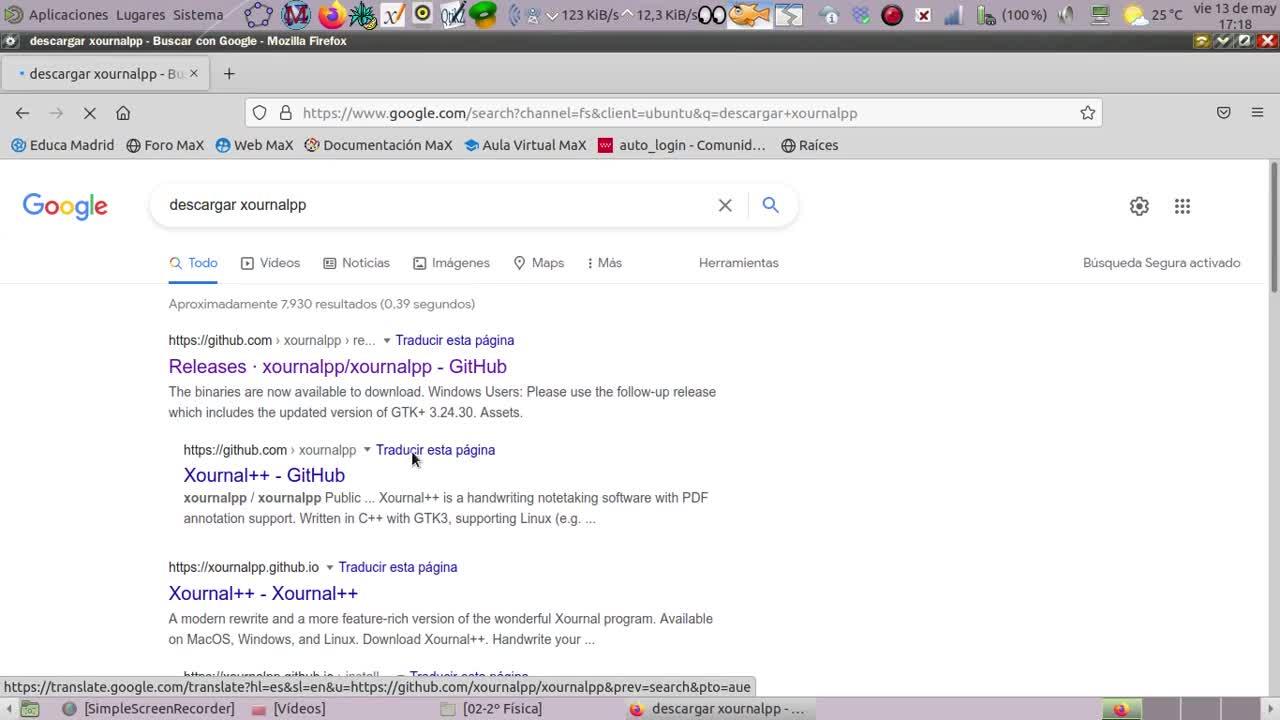Click the googly eyes applet in the top panel

click(711, 15)
